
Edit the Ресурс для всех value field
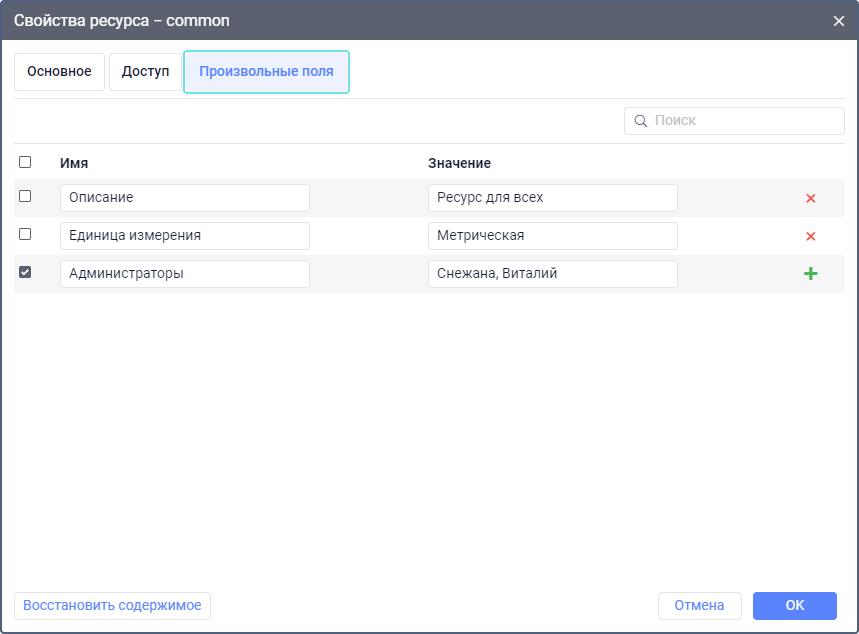(x=552, y=198)
